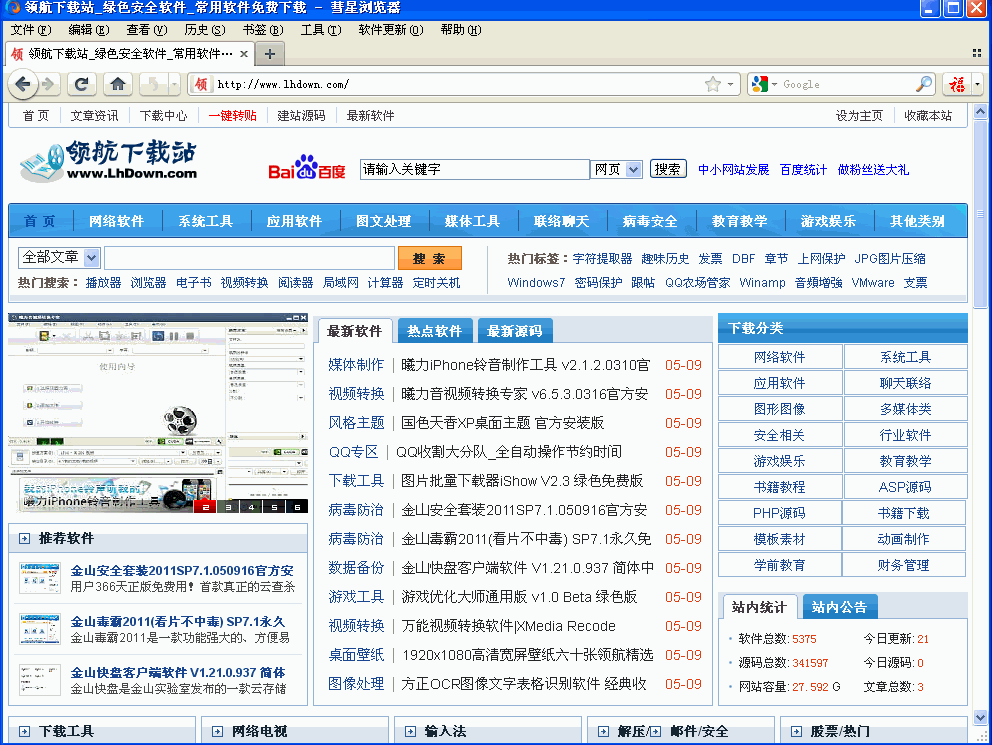Viewport: 992px width, 745px height.
Task: Open the 全部文章 category dropdown
Action: (x=59, y=257)
